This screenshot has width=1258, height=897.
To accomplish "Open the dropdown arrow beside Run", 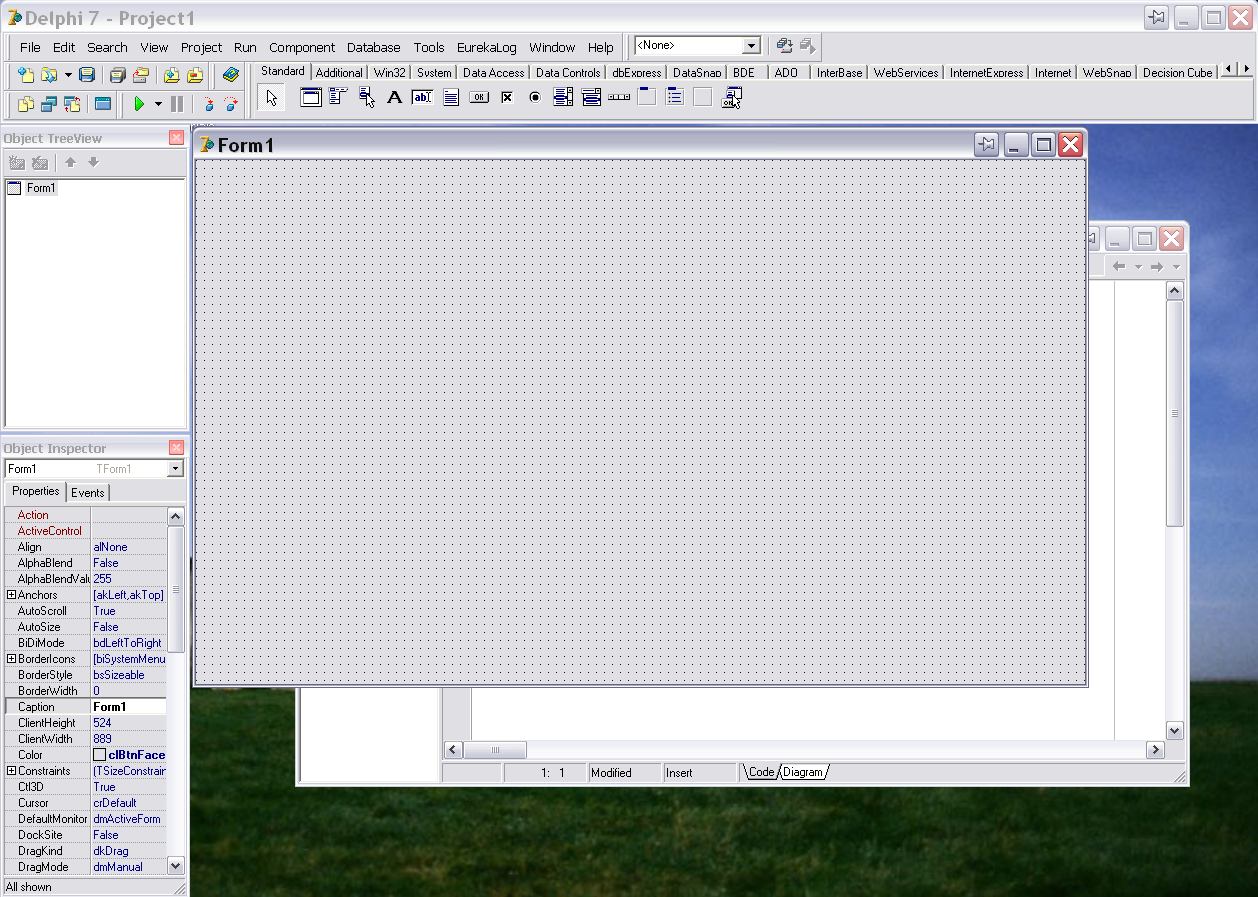I will pyautogui.click(x=158, y=104).
